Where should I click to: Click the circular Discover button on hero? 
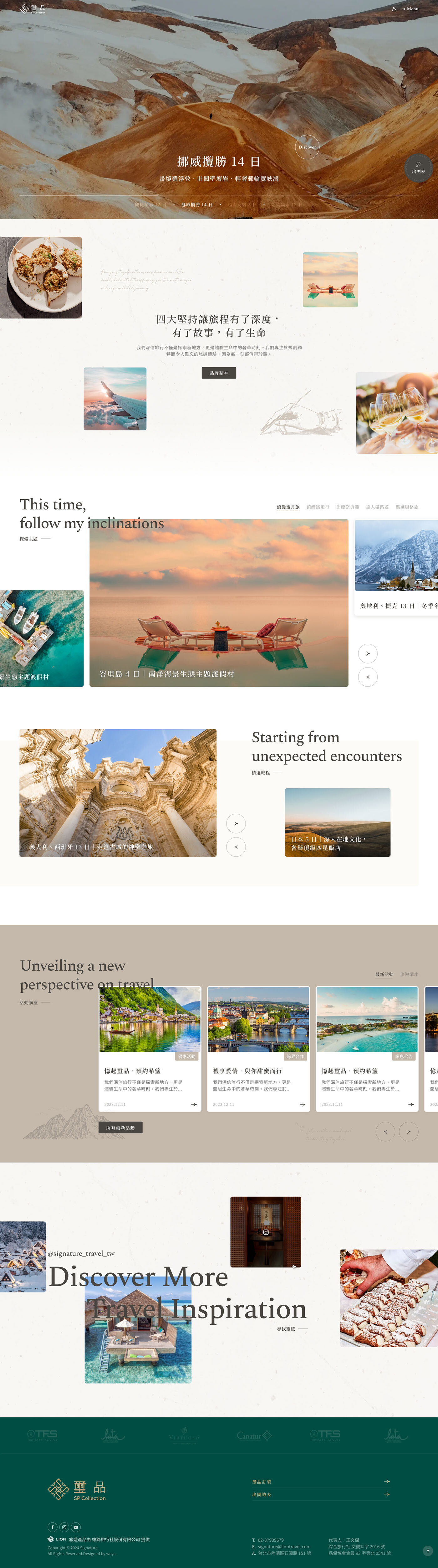coord(307,147)
